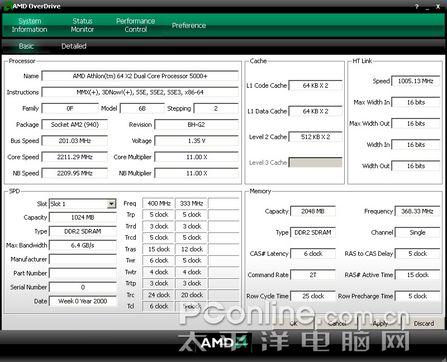Viewport: 447px width, 362px height.
Task: Click the Memory Frequency 368.33 MHz value
Action: tap(417, 211)
